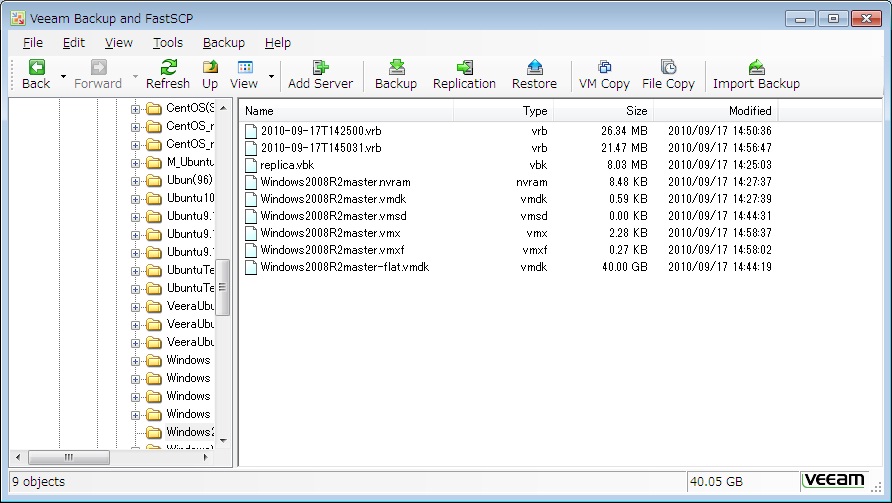Screen dimensions: 892x503
Task: Select file Windows2008R2master.vmdk
Action: (x=333, y=199)
